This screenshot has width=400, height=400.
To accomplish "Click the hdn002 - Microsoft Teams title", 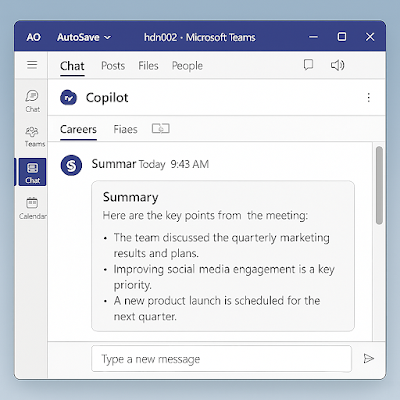I will (x=200, y=37).
